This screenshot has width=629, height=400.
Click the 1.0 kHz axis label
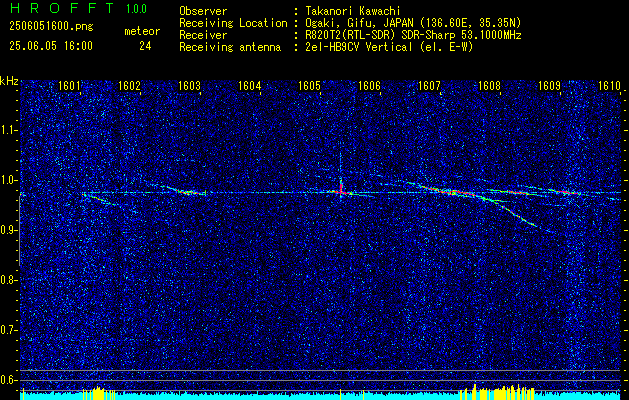point(9,181)
